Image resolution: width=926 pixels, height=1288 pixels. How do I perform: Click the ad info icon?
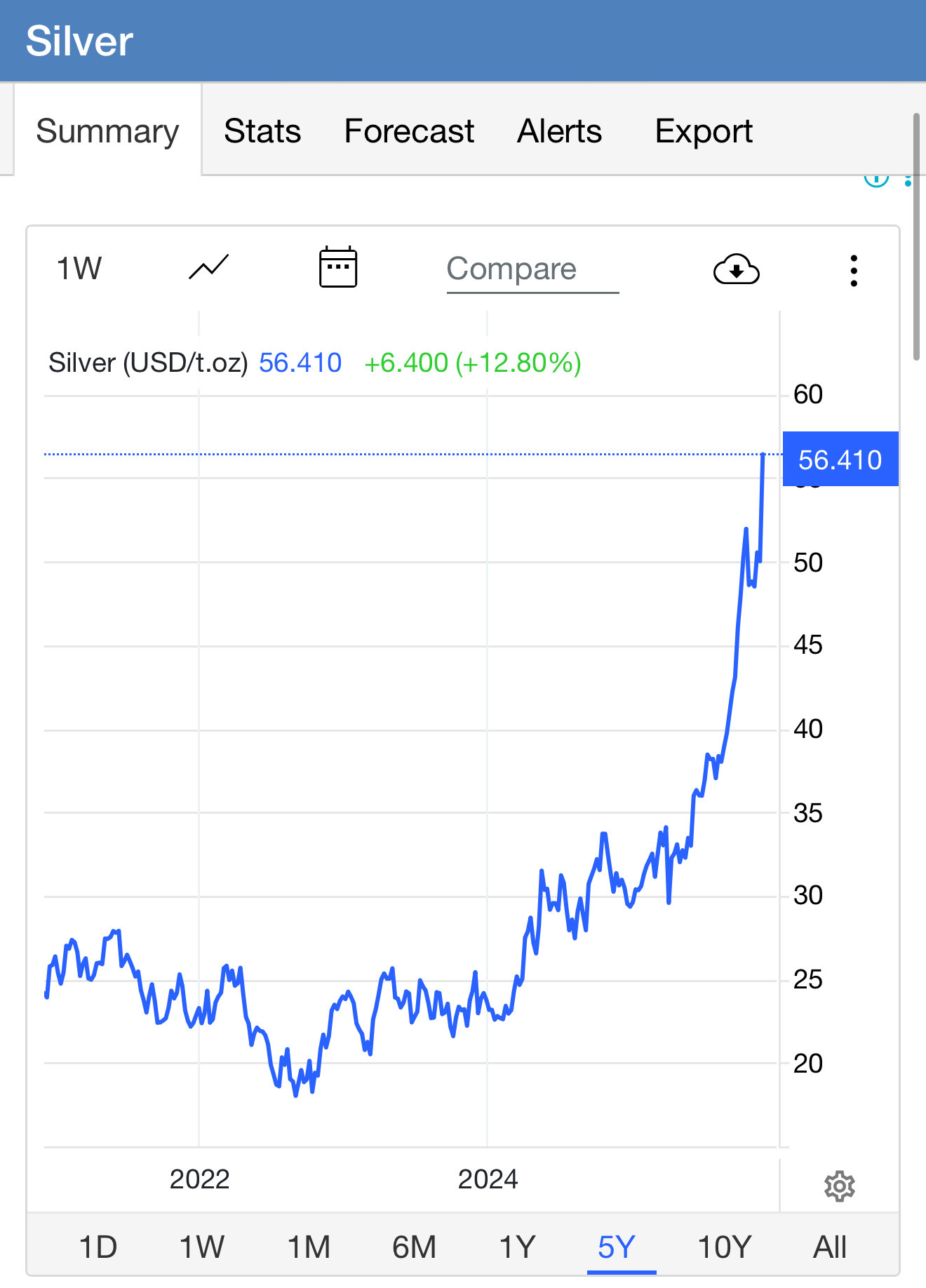click(876, 180)
